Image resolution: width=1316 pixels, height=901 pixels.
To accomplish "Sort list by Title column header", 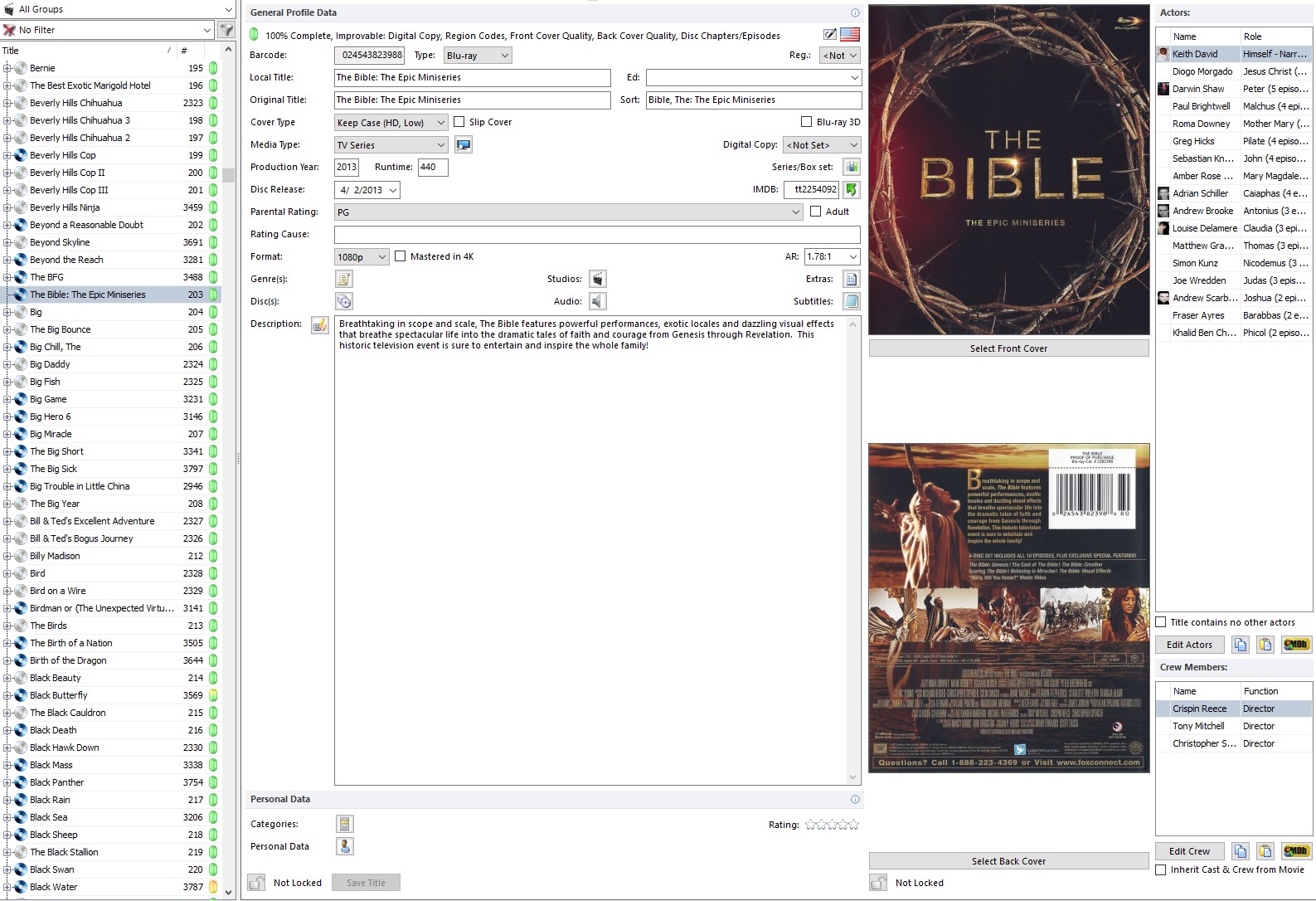I will [x=88, y=51].
